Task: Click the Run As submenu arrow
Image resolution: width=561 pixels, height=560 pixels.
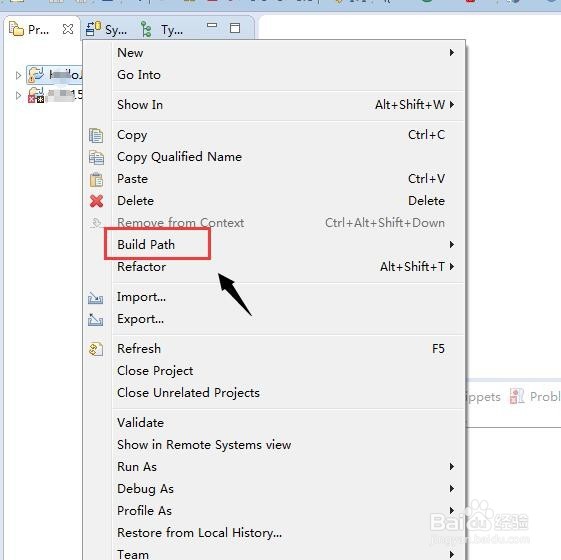Action: (x=452, y=467)
